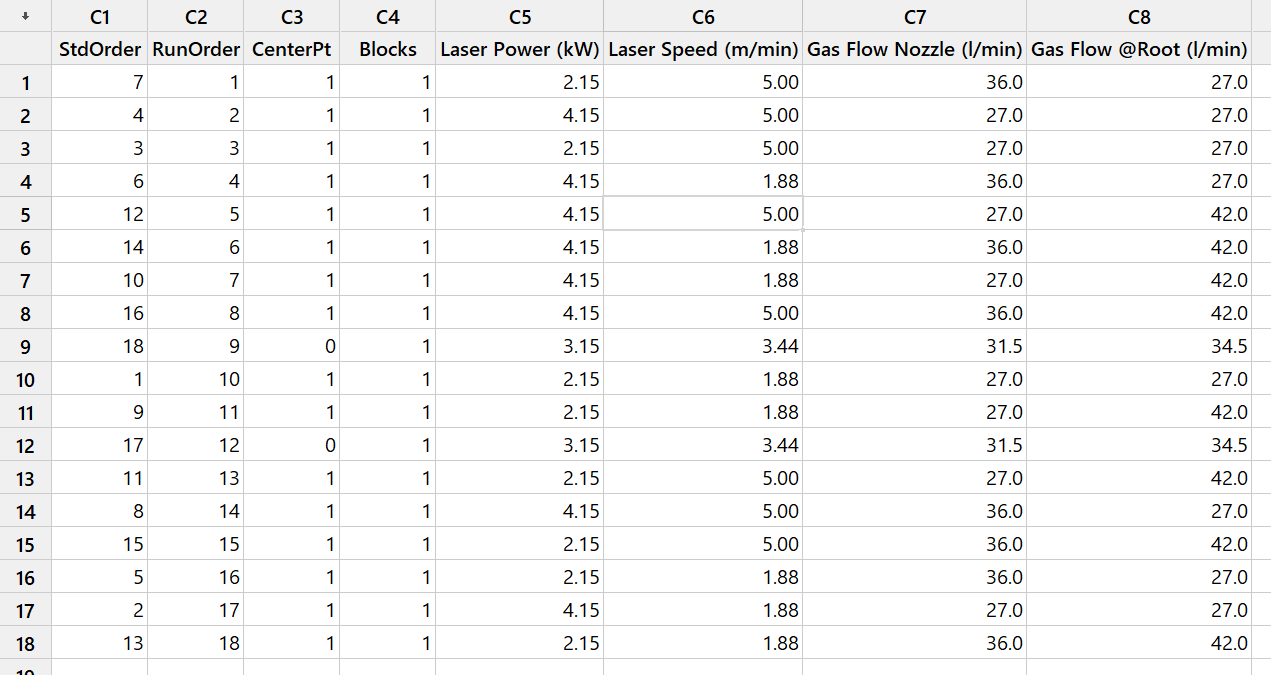Select row header 18
1271x675 pixels.
point(25,643)
